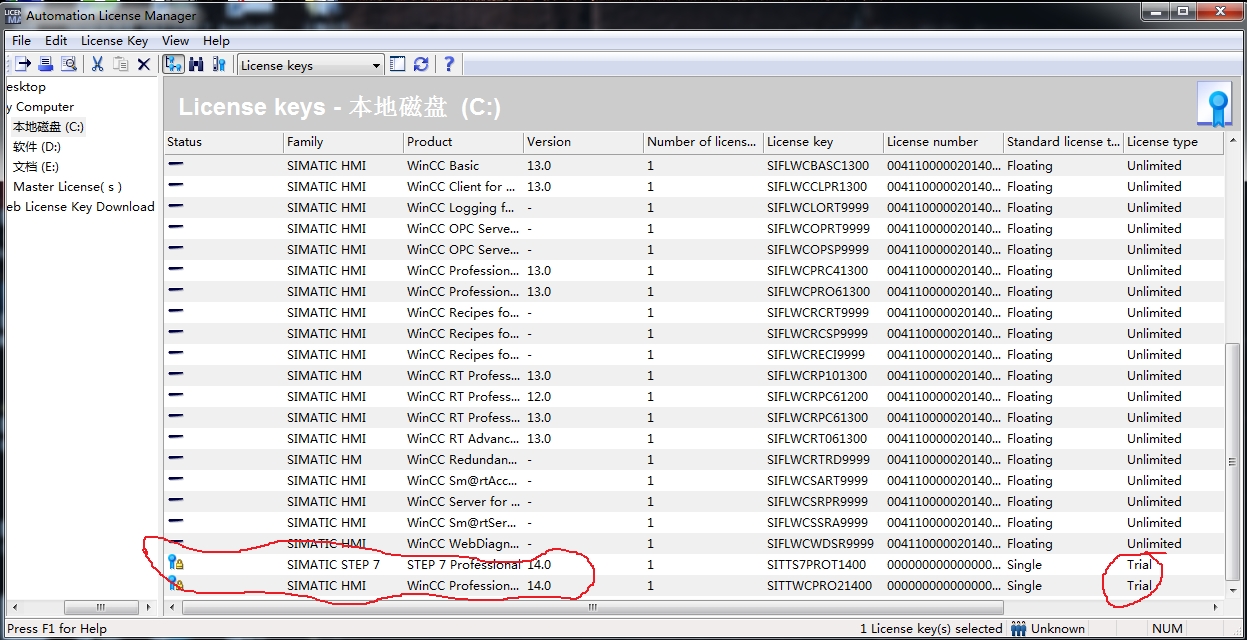Click the WinCC WebDiagn... product cell
The image size is (1247, 640).
coord(463,544)
